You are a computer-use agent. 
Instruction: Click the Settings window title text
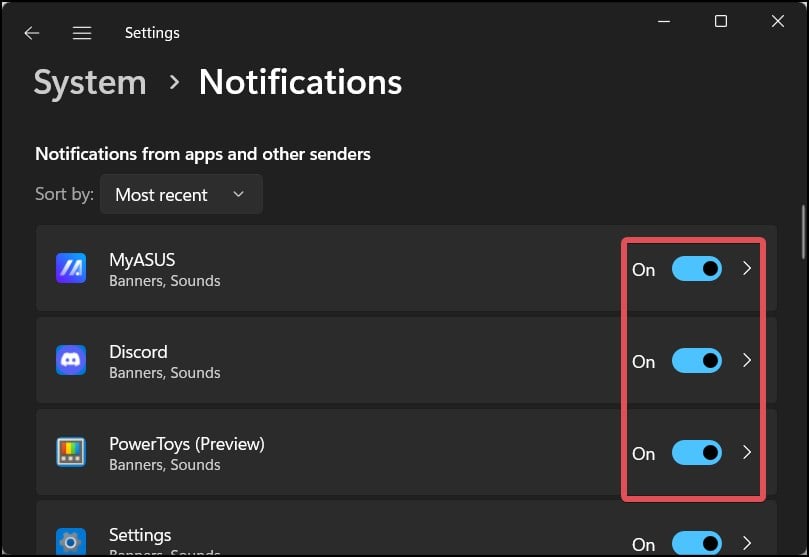[x=152, y=33]
